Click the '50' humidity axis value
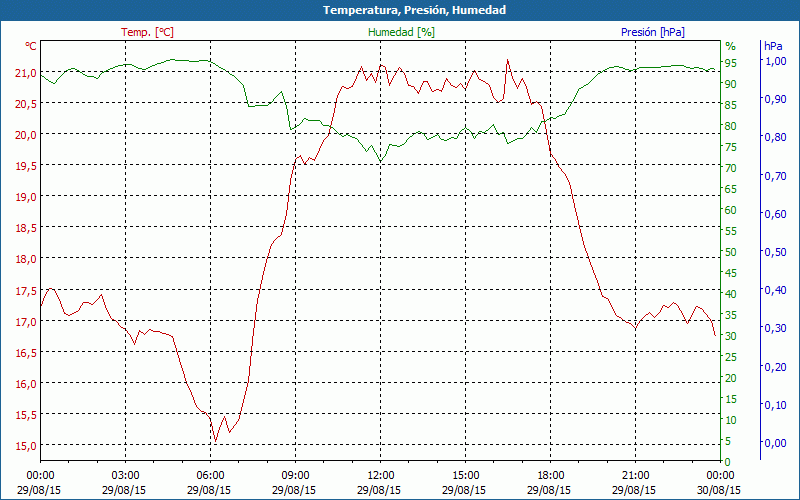The image size is (800, 500). tap(731, 253)
